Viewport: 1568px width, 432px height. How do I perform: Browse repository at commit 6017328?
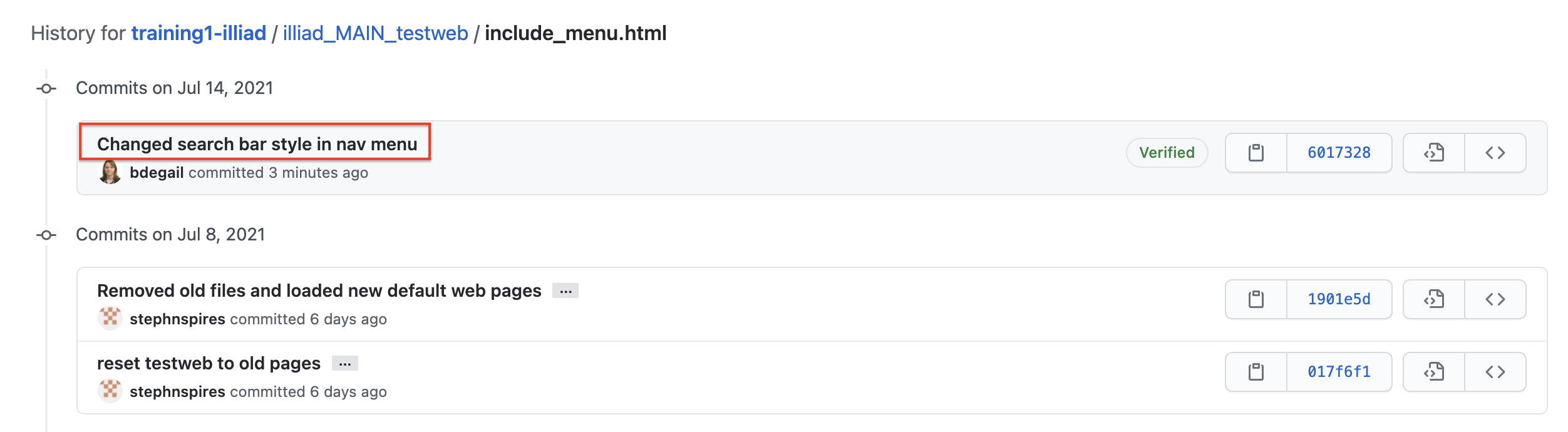coord(1495,153)
